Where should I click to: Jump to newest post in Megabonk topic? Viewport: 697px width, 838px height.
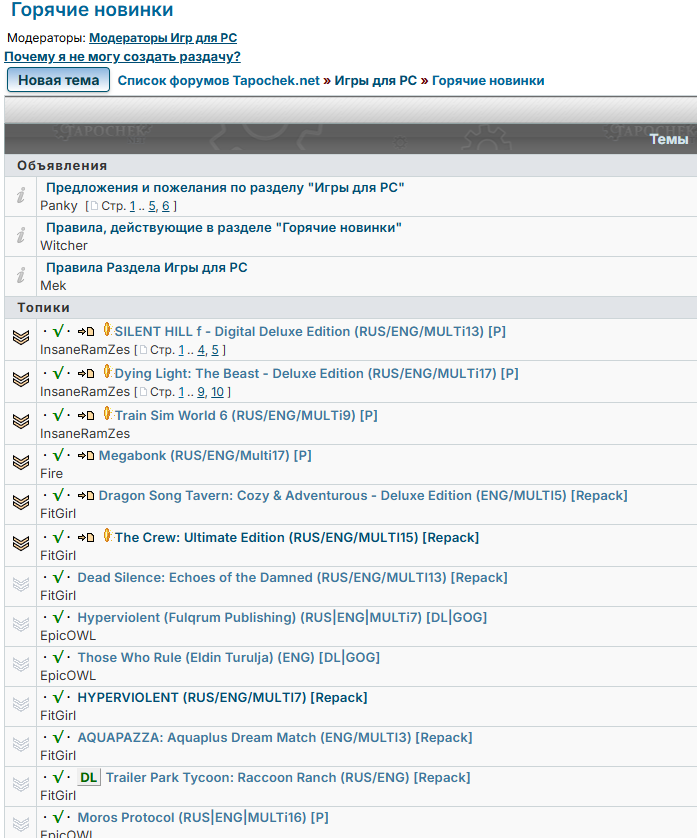(x=86, y=455)
